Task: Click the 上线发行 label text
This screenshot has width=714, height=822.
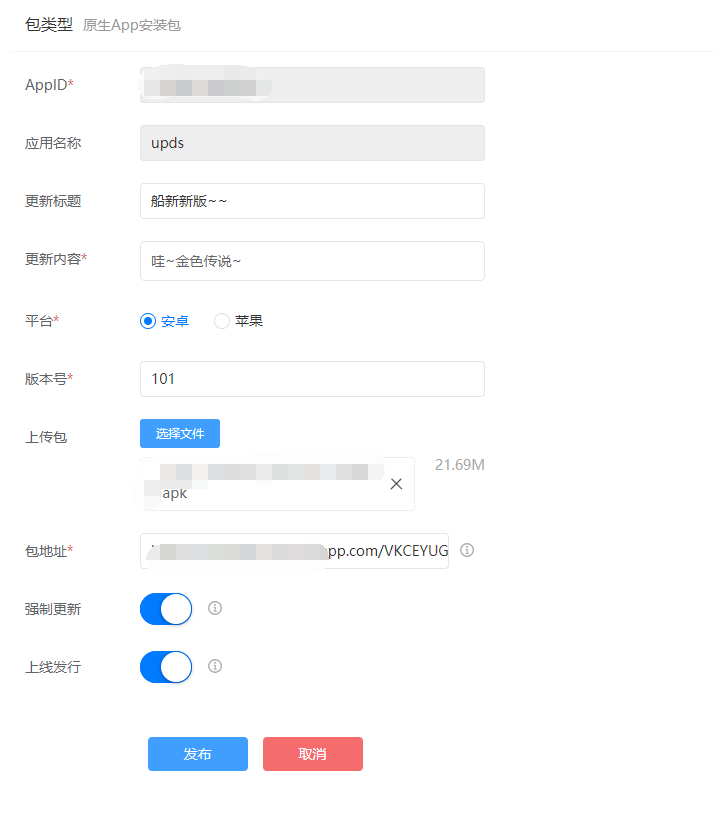Action: point(53,667)
